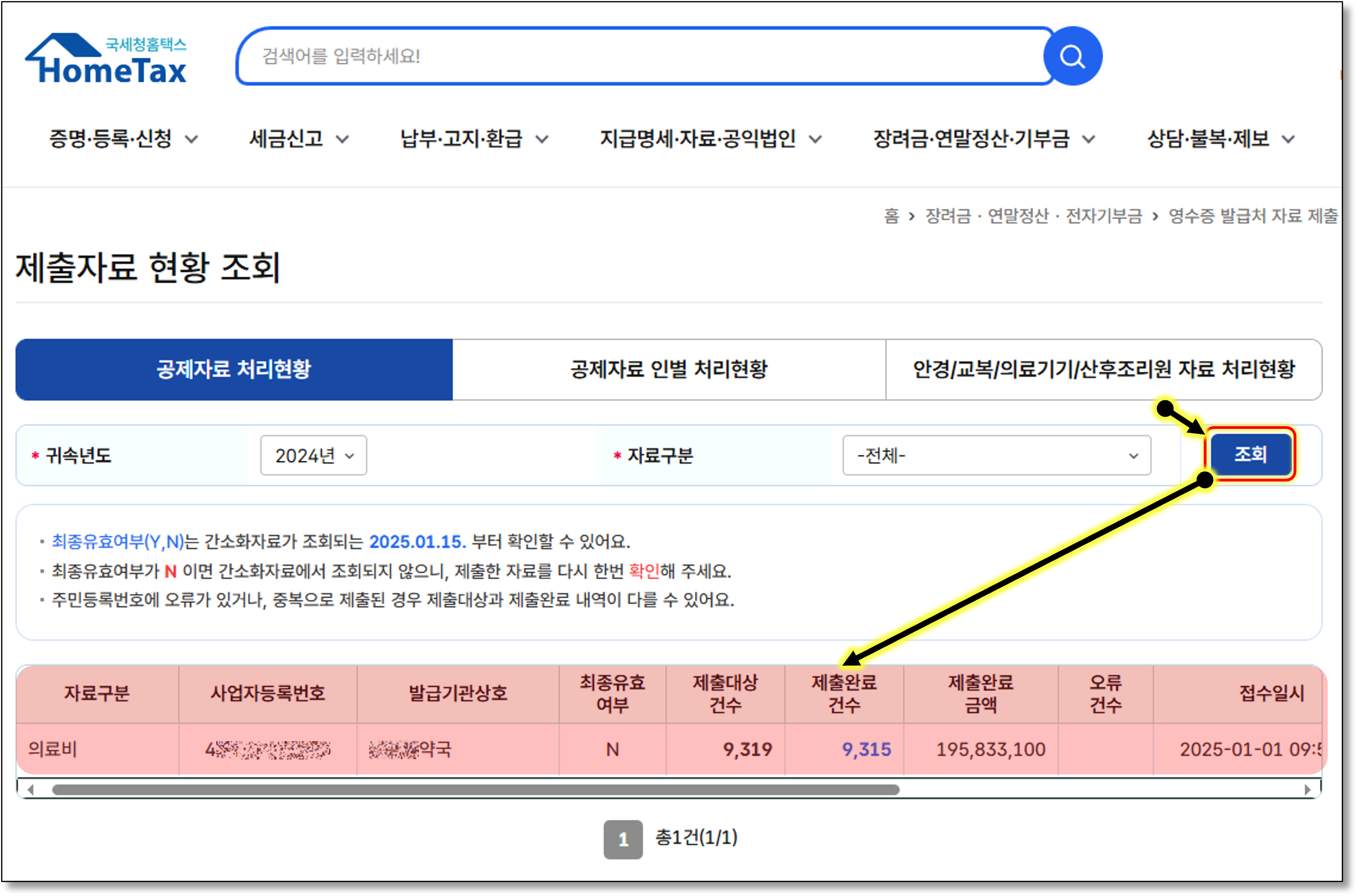Switch to 공제자료 인별 처리현황 tab

tap(668, 370)
